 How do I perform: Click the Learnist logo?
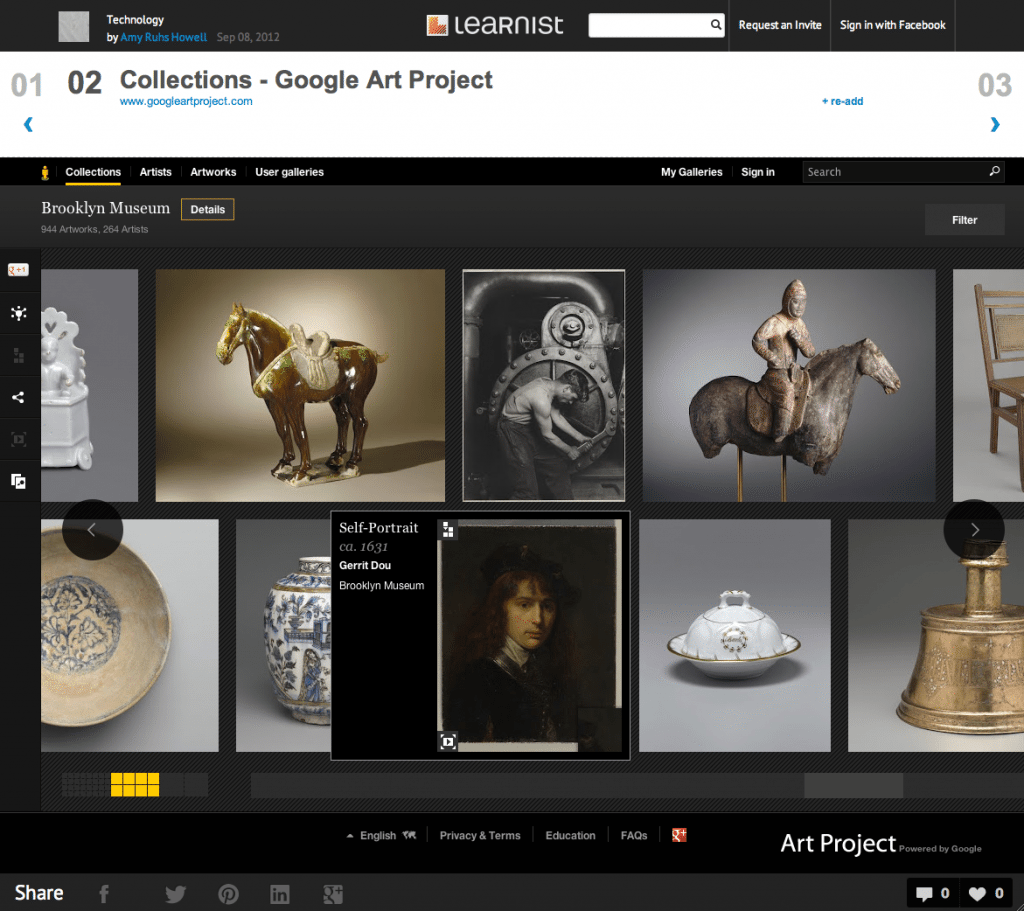494,25
